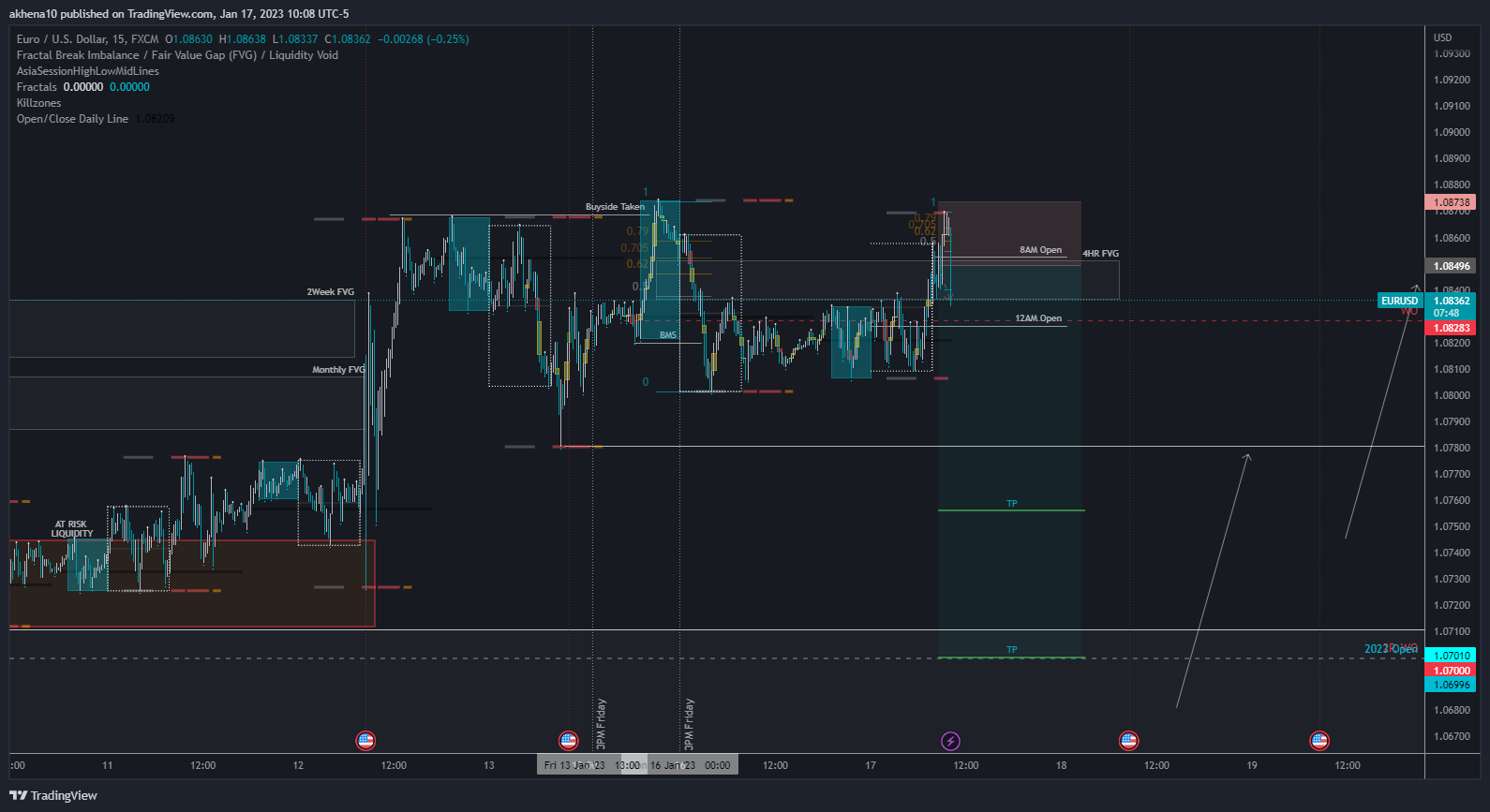
Task: Click the 1.06996 price label
Action: 1451,685
